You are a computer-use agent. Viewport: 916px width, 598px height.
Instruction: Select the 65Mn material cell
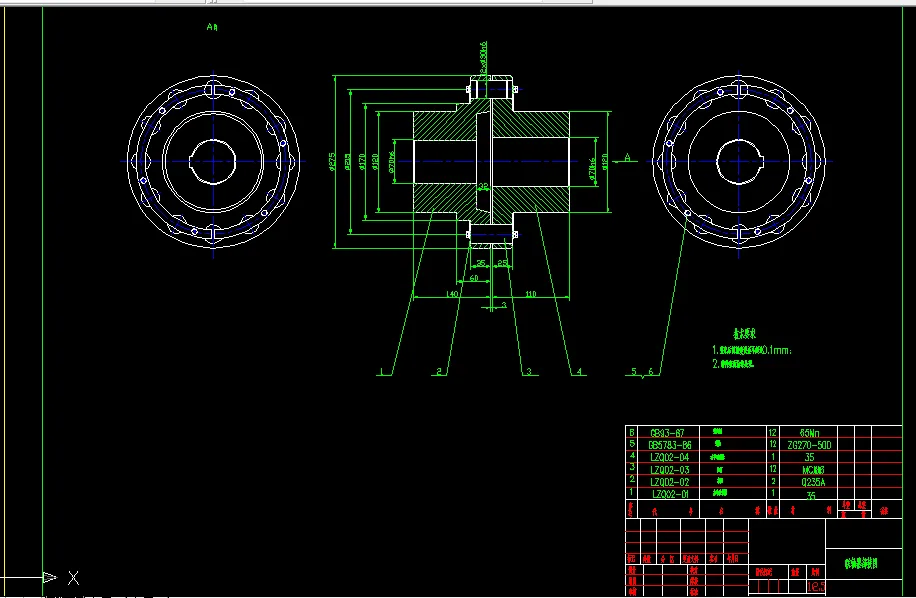(809, 433)
